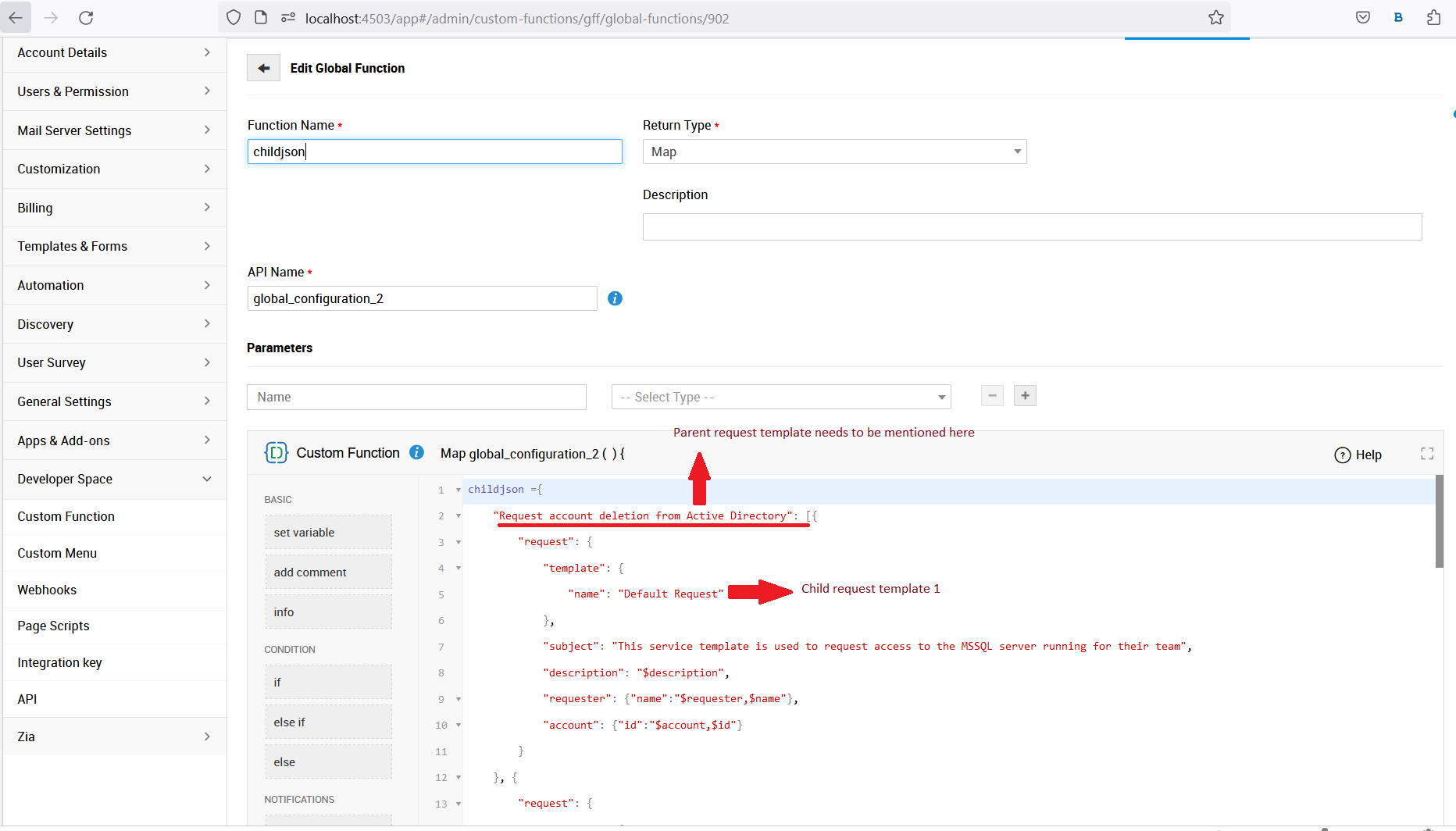Image resolution: width=1456 pixels, height=831 pixels.
Task: Insert the else if condition block
Action: point(328,722)
